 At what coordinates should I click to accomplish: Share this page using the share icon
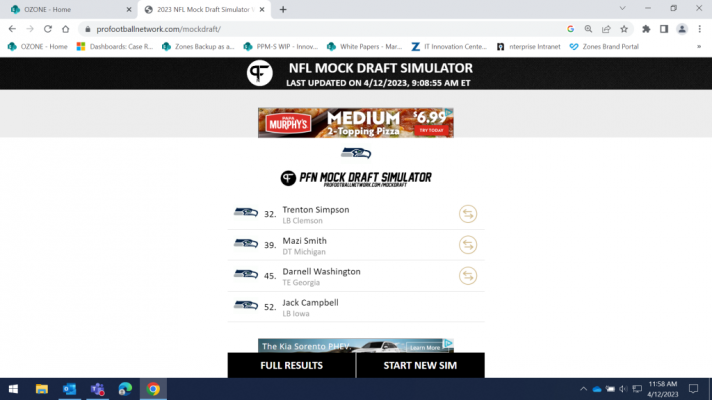click(x=606, y=29)
